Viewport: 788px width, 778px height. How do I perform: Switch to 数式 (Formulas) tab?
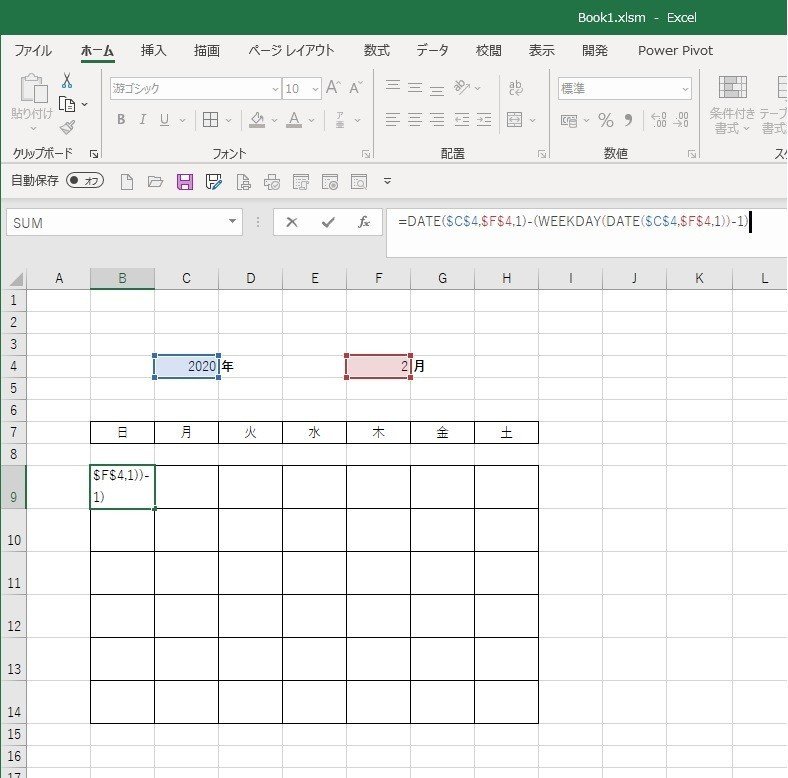coord(376,50)
